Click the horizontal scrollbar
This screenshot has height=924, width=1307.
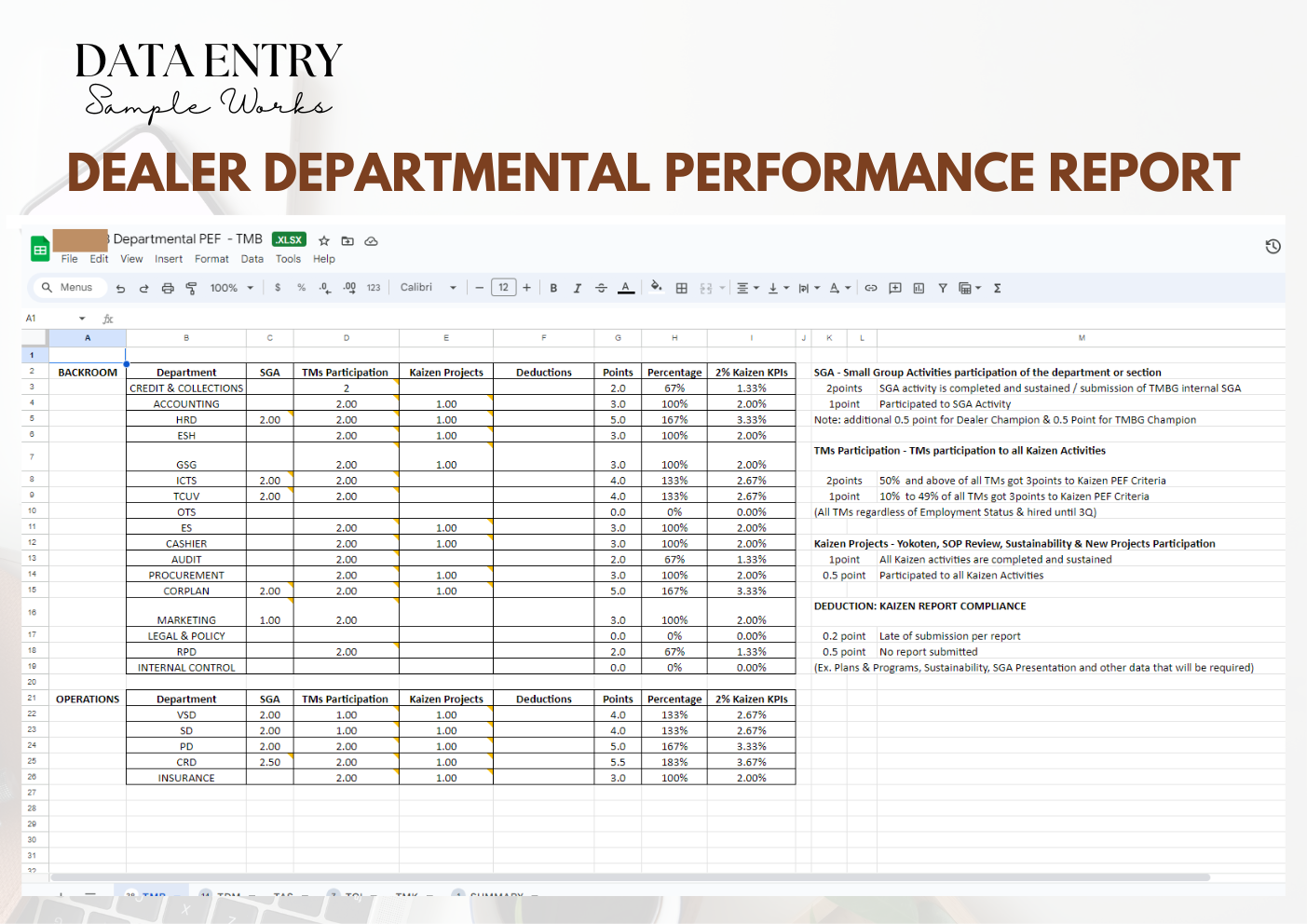click(x=630, y=877)
